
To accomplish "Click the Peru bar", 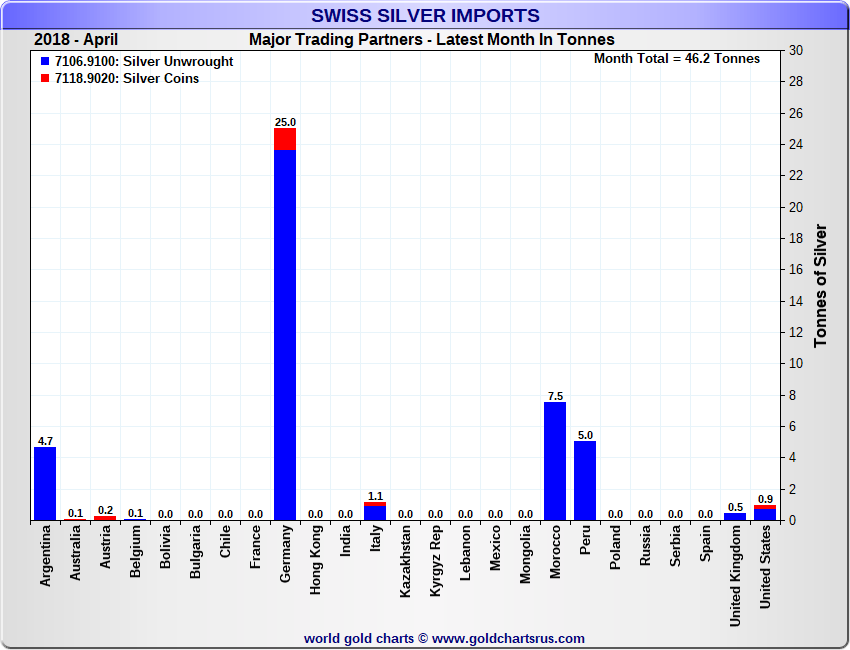I will pyautogui.click(x=585, y=481).
